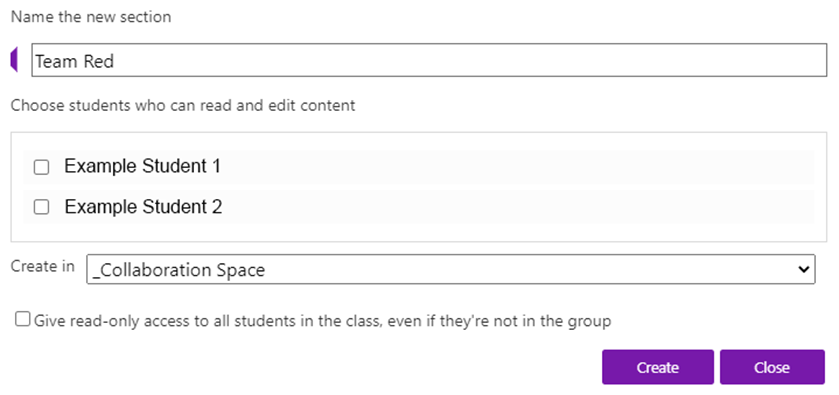The image size is (839, 395).
Task: Click the _Collaboration Space text in dropdown
Action: click(179, 270)
